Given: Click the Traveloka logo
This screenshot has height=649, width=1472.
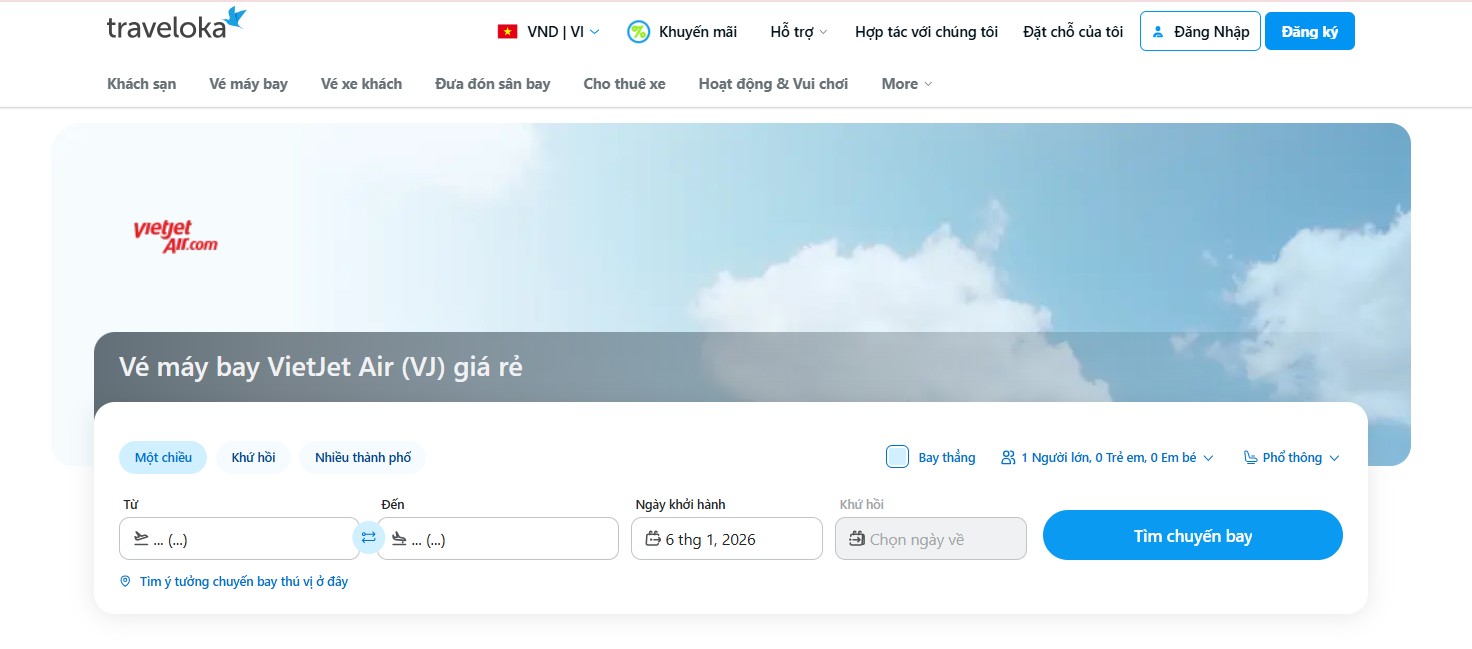Looking at the screenshot, I should click(x=176, y=24).
